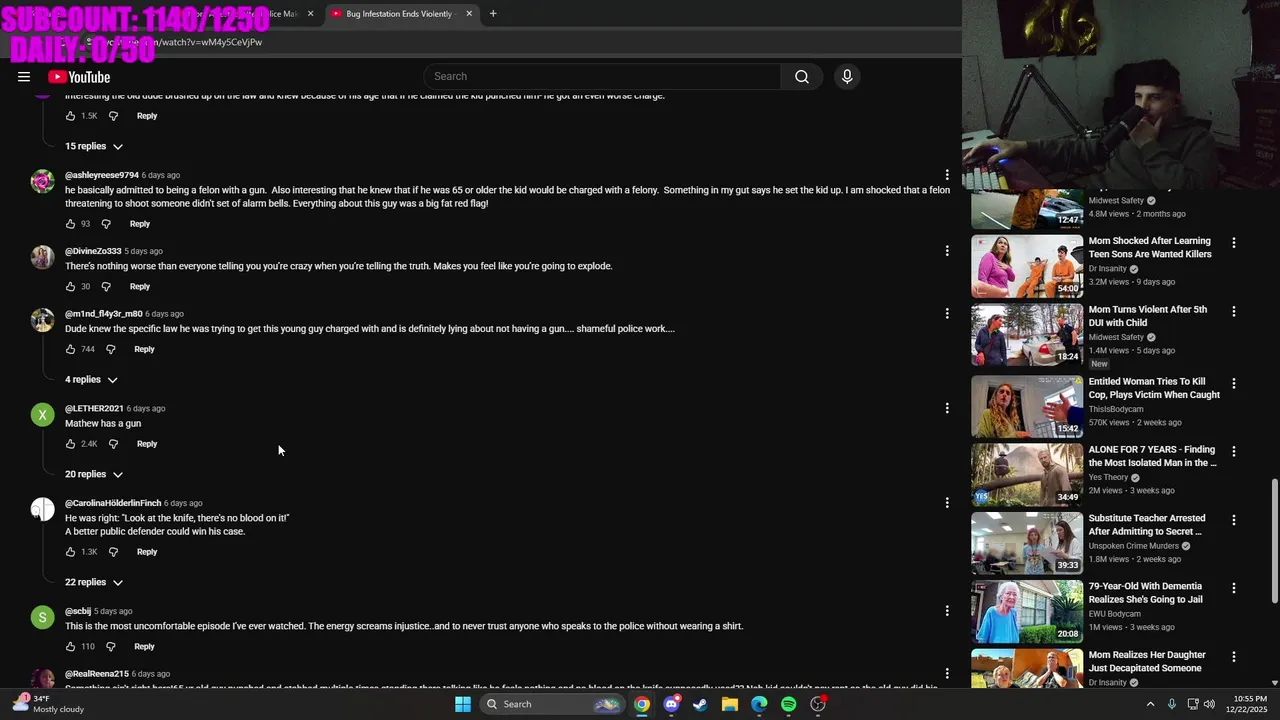Open 'Substitute Teacher Arrested' video thumbnail
The image size is (1280, 720).
[x=1027, y=543]
